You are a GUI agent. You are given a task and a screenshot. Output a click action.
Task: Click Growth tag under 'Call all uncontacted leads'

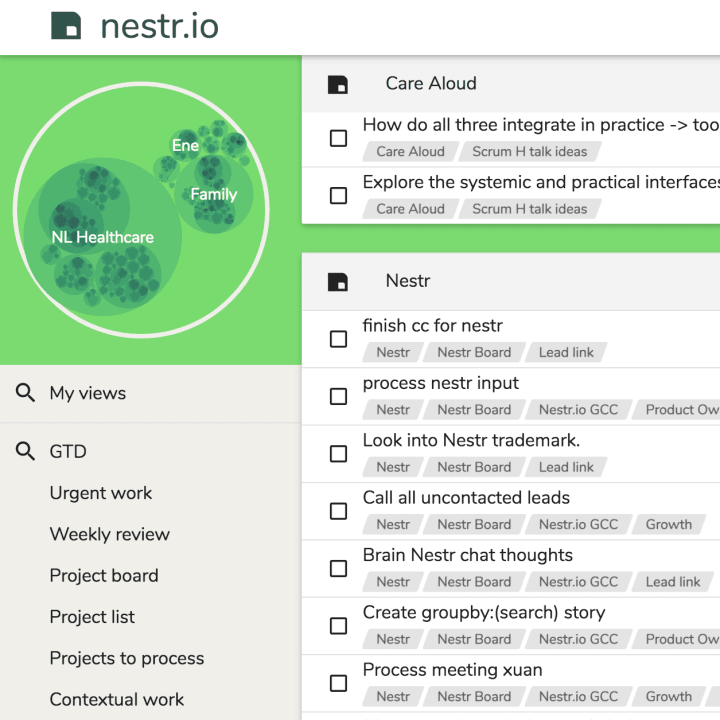[x=669, y=524]
